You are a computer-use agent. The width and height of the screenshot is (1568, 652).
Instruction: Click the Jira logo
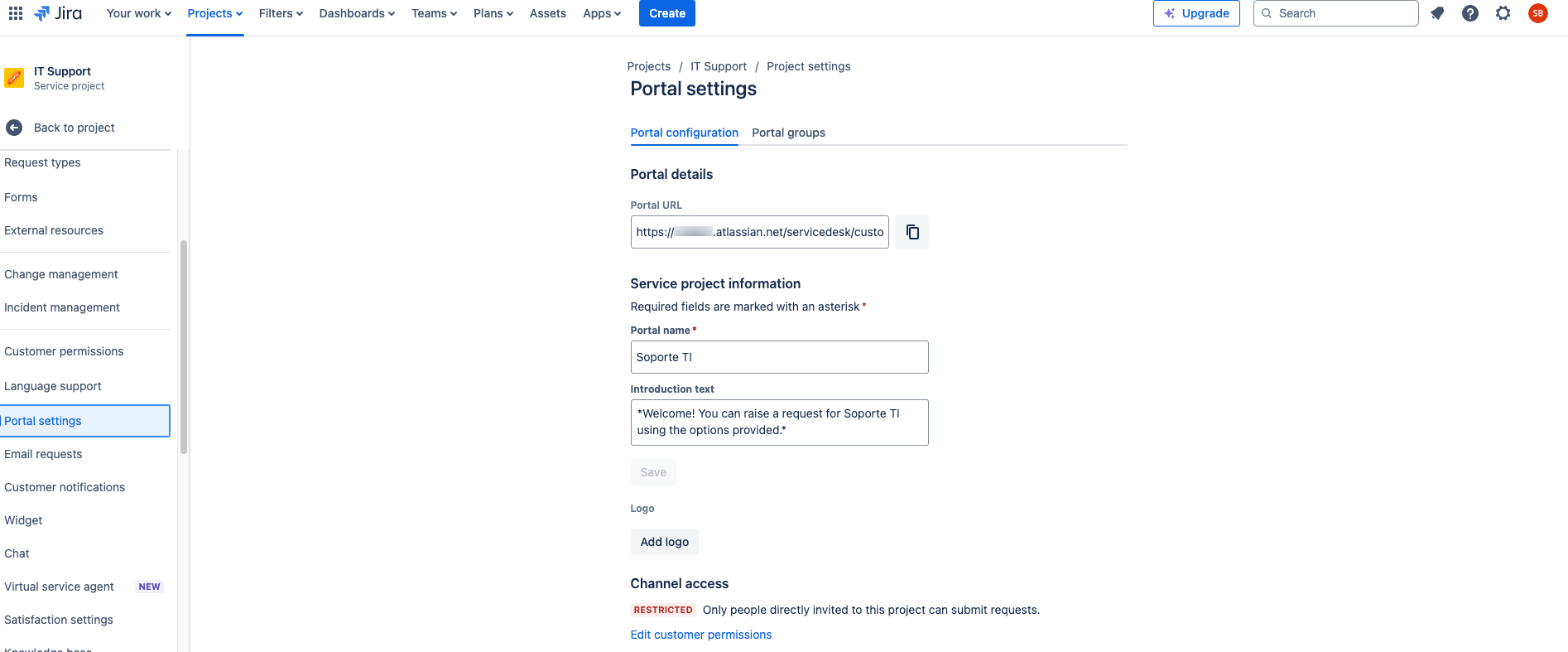(x=58, y=13)
